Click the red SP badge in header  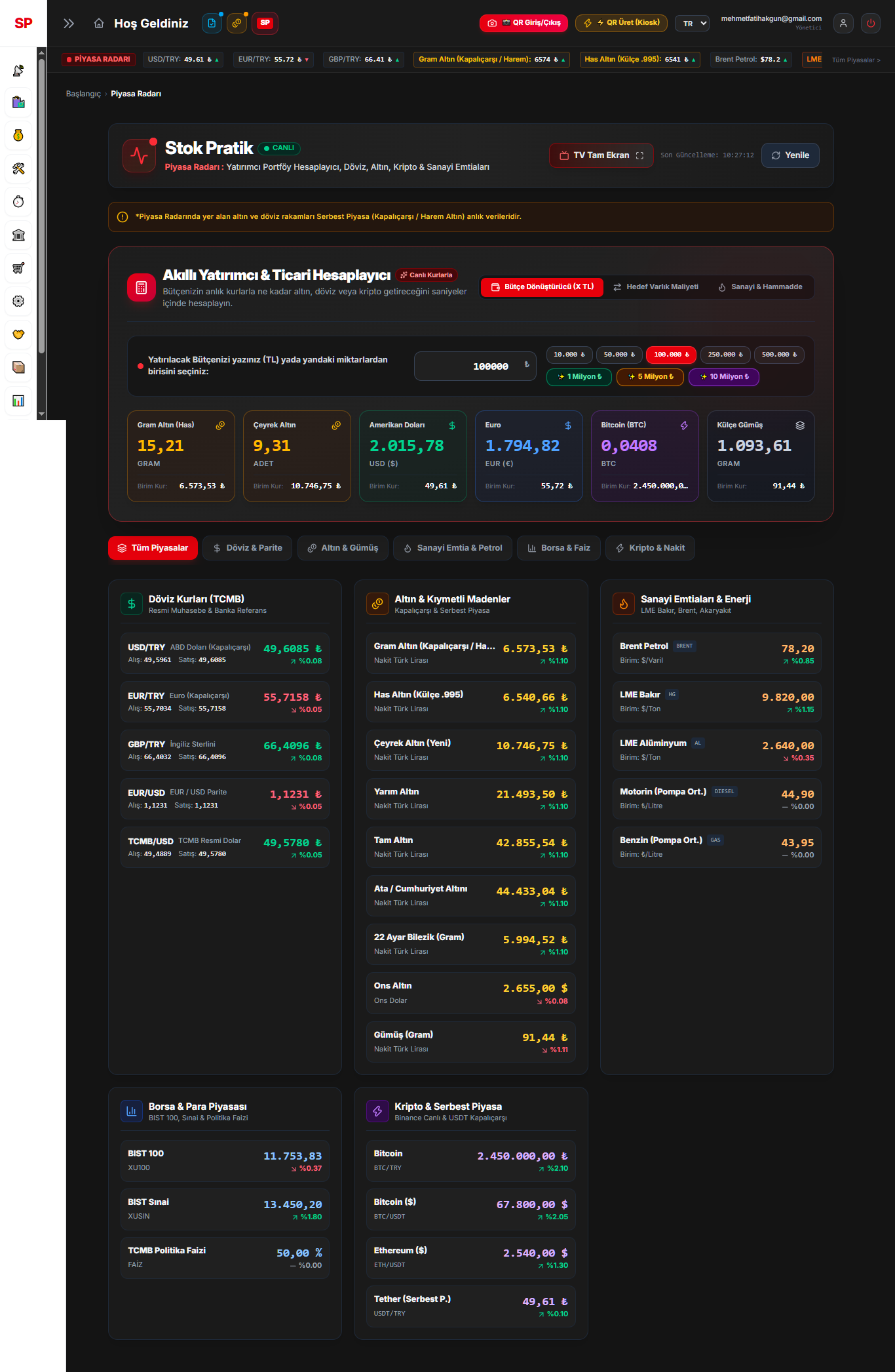(265, 23)
